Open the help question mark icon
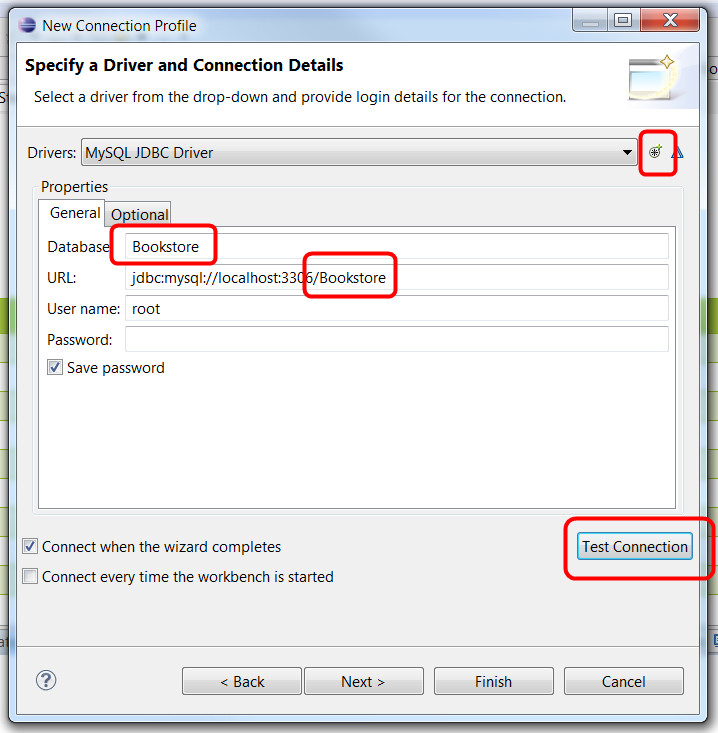Image resolution: width=718 pixels, height=733 pixels. click(x=46, y=680)
